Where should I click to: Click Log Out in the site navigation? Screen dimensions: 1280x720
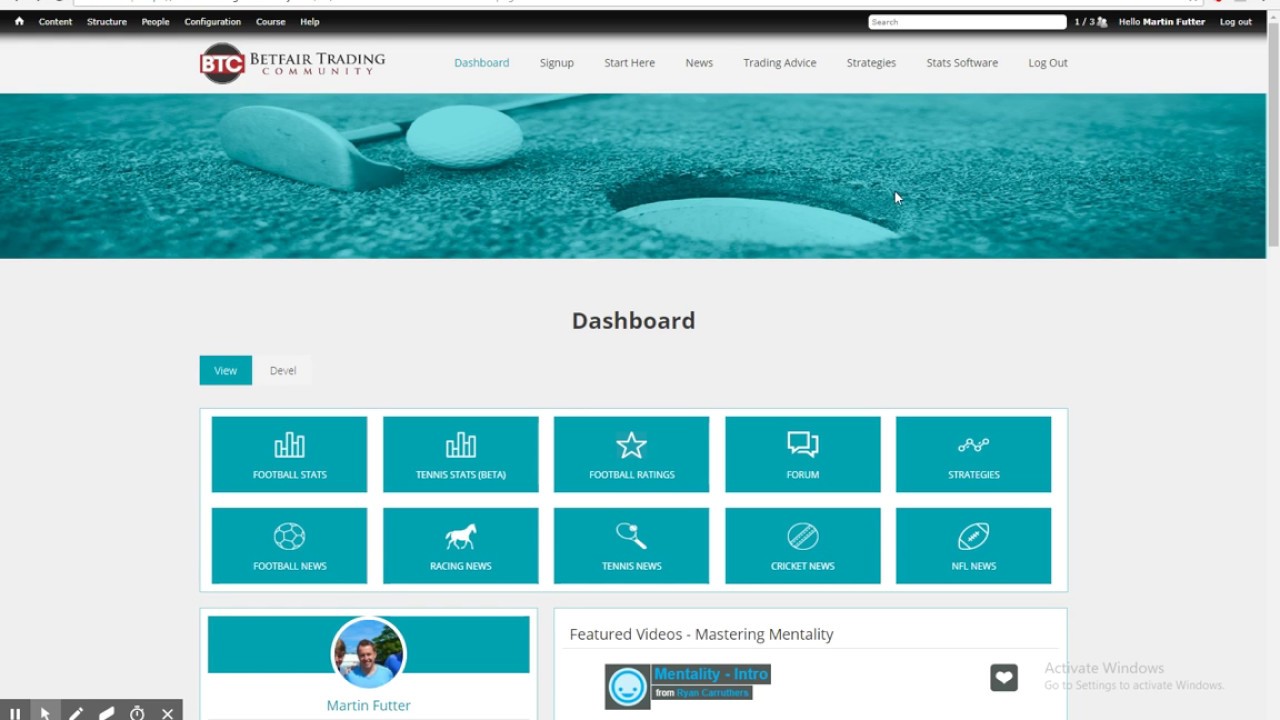(1048, 62)
